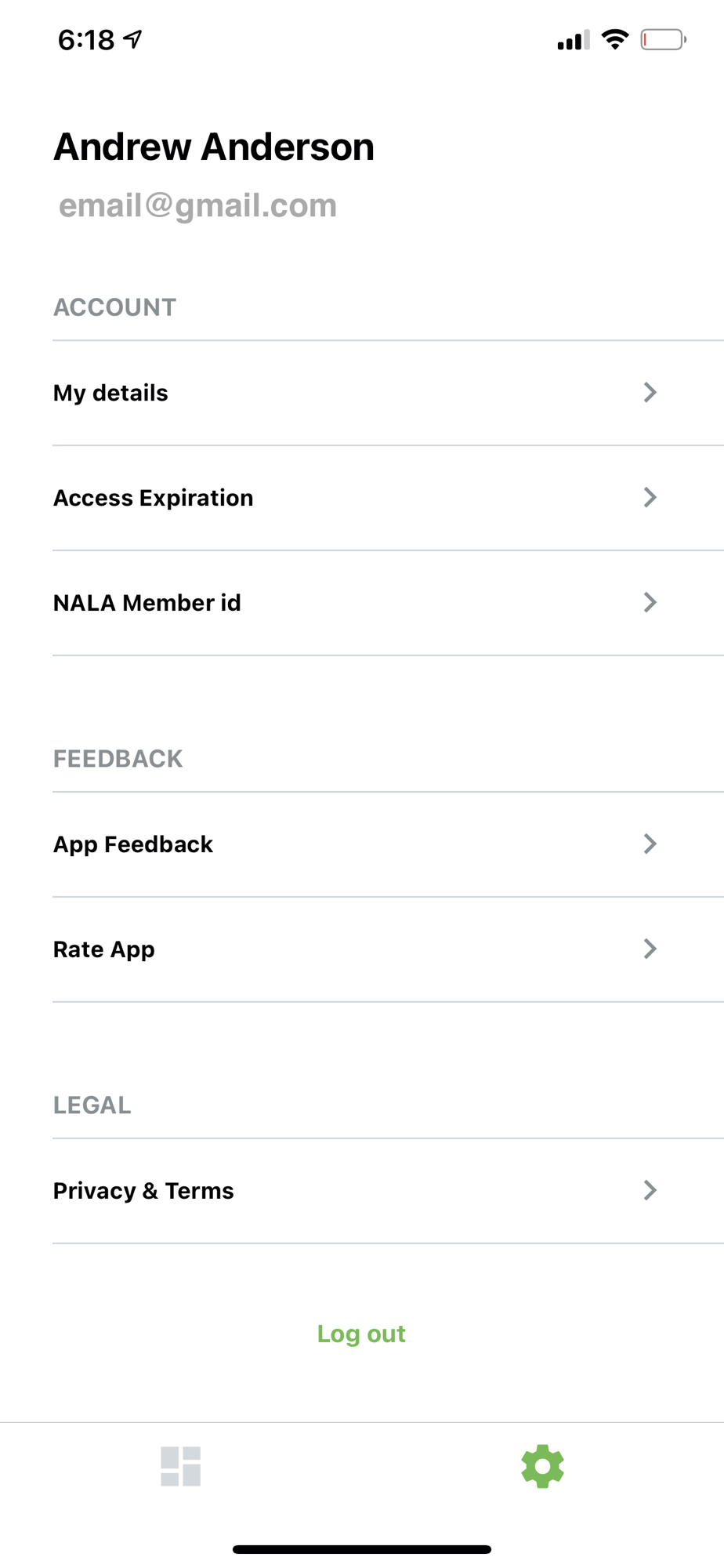Open Access Expiration menu item
This screenshot has width=724, height=1568.
tap(154, 498)
